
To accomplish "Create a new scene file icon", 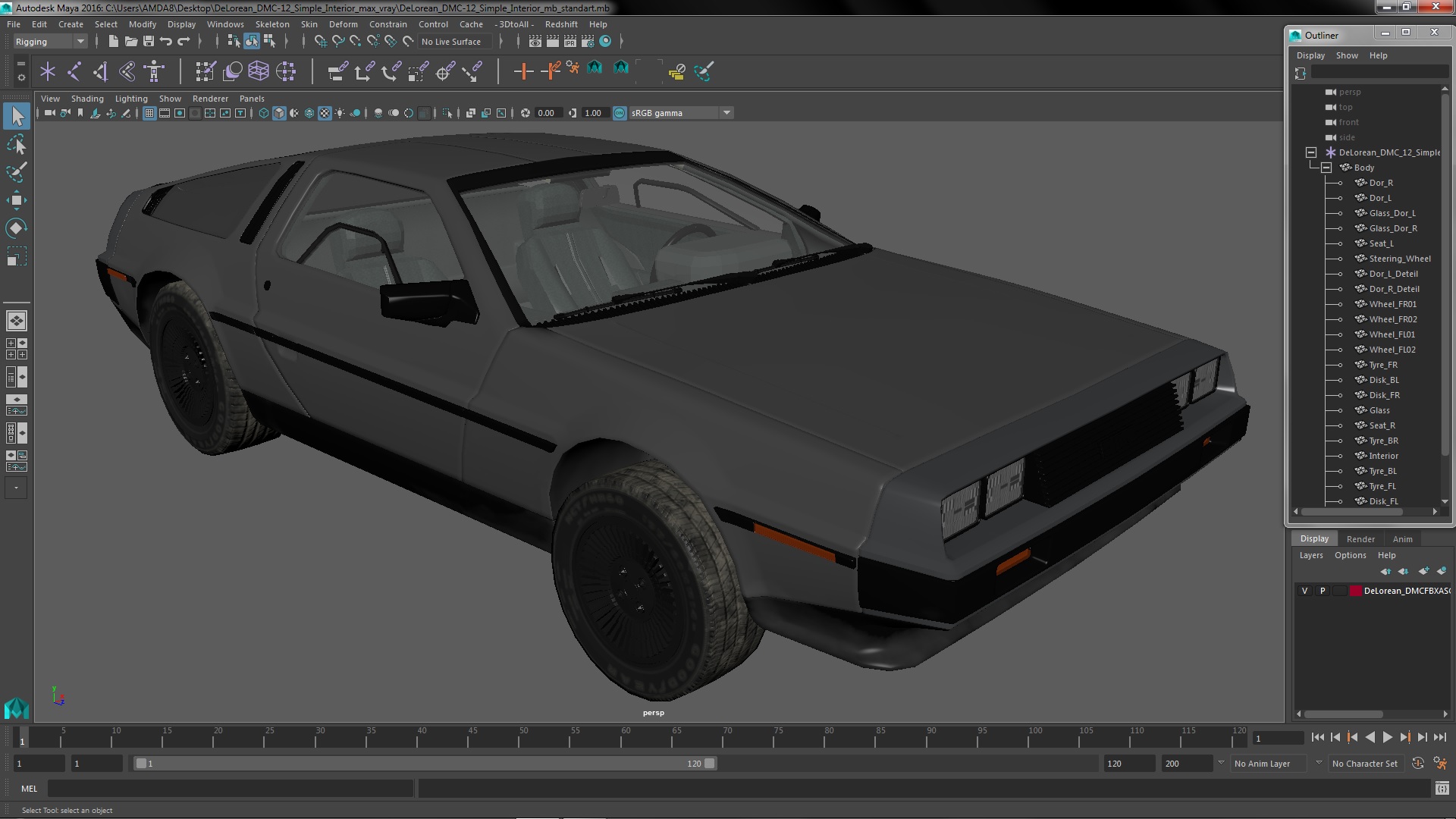I will coord(113,42).
